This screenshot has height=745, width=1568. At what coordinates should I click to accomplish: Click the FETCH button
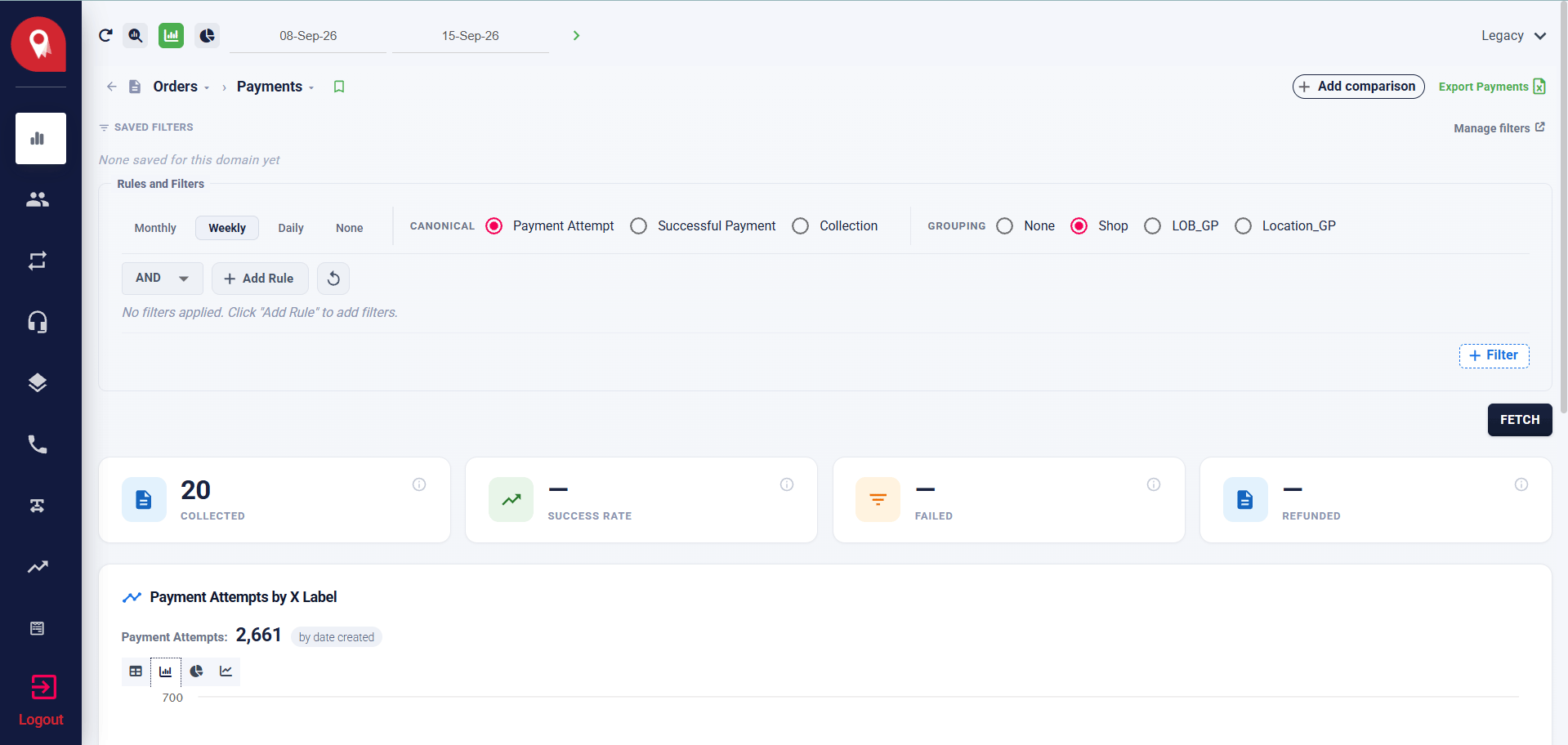tap(1520, 420)
